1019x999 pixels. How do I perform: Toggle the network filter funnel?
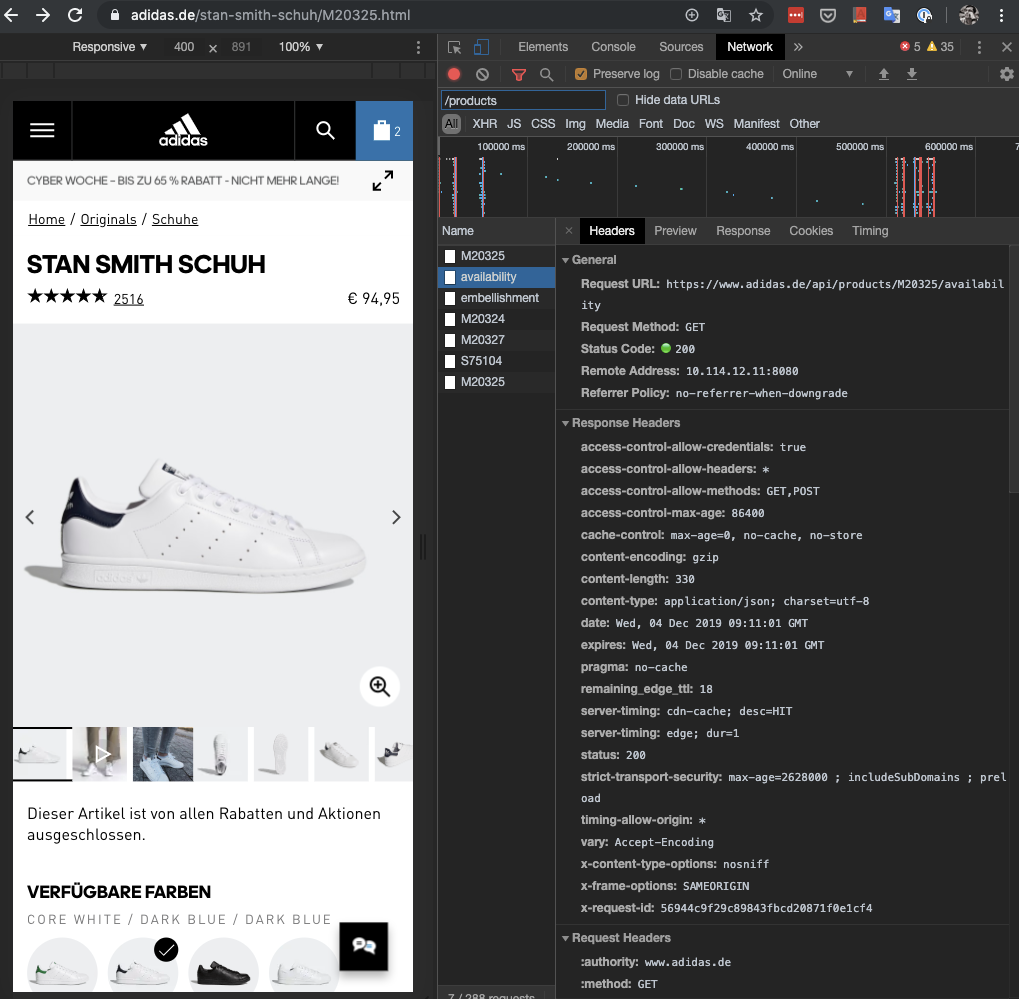(519, 74)
